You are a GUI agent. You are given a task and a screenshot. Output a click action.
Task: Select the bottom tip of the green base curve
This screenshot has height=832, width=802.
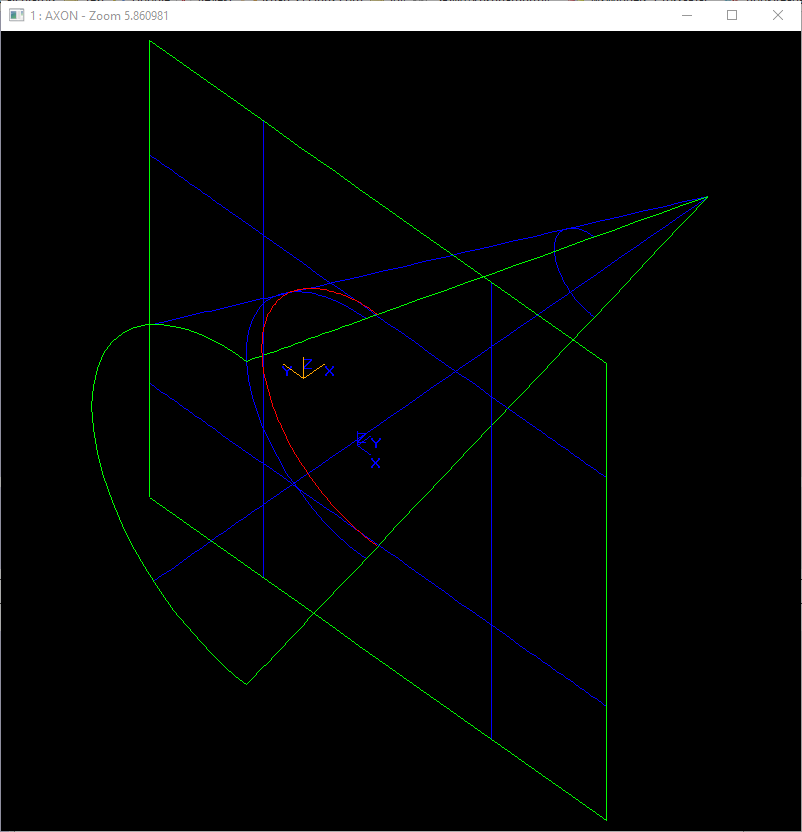point(246,684)
